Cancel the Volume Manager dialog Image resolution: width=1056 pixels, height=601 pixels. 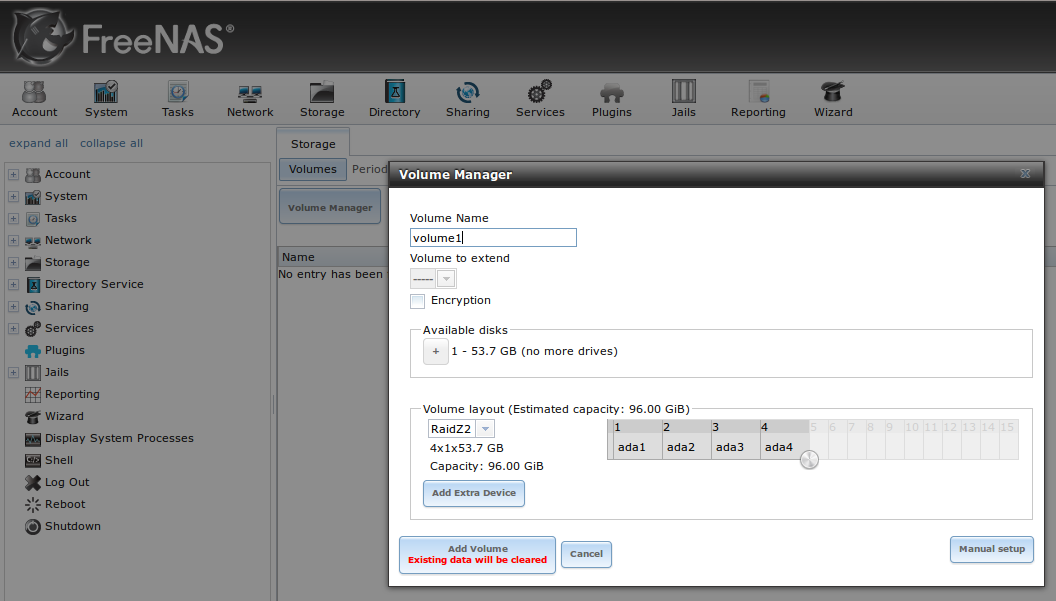(587, 554)
